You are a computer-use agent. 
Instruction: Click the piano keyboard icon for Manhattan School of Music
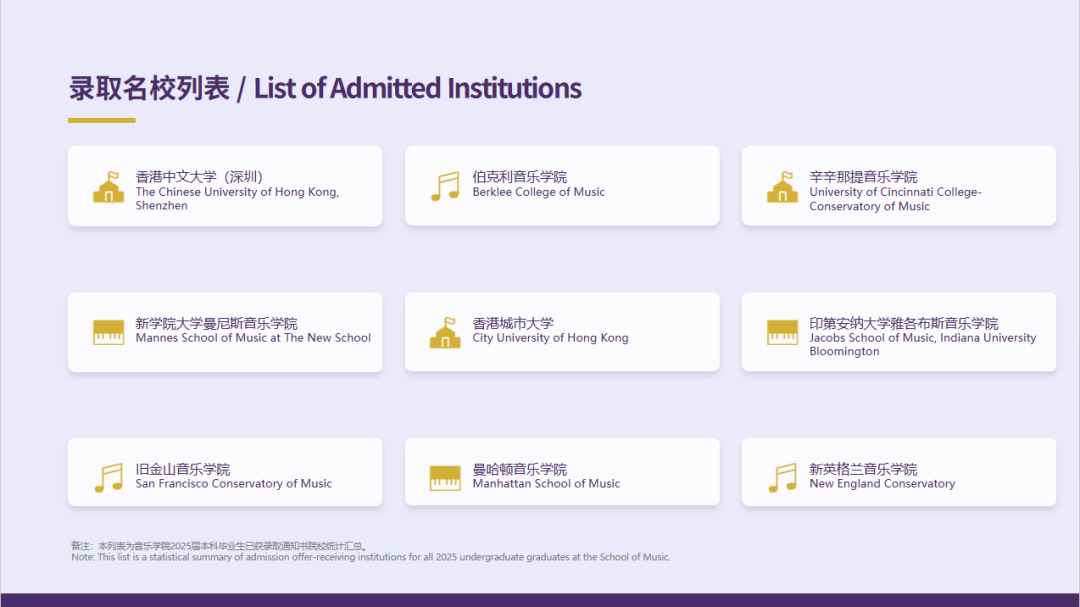[446, 478]
